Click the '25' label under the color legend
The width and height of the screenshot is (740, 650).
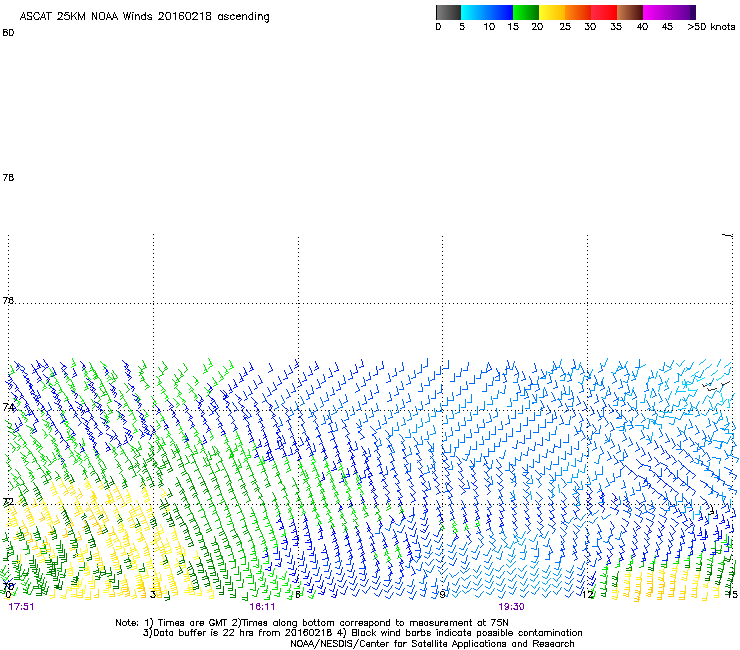point(565,27)
